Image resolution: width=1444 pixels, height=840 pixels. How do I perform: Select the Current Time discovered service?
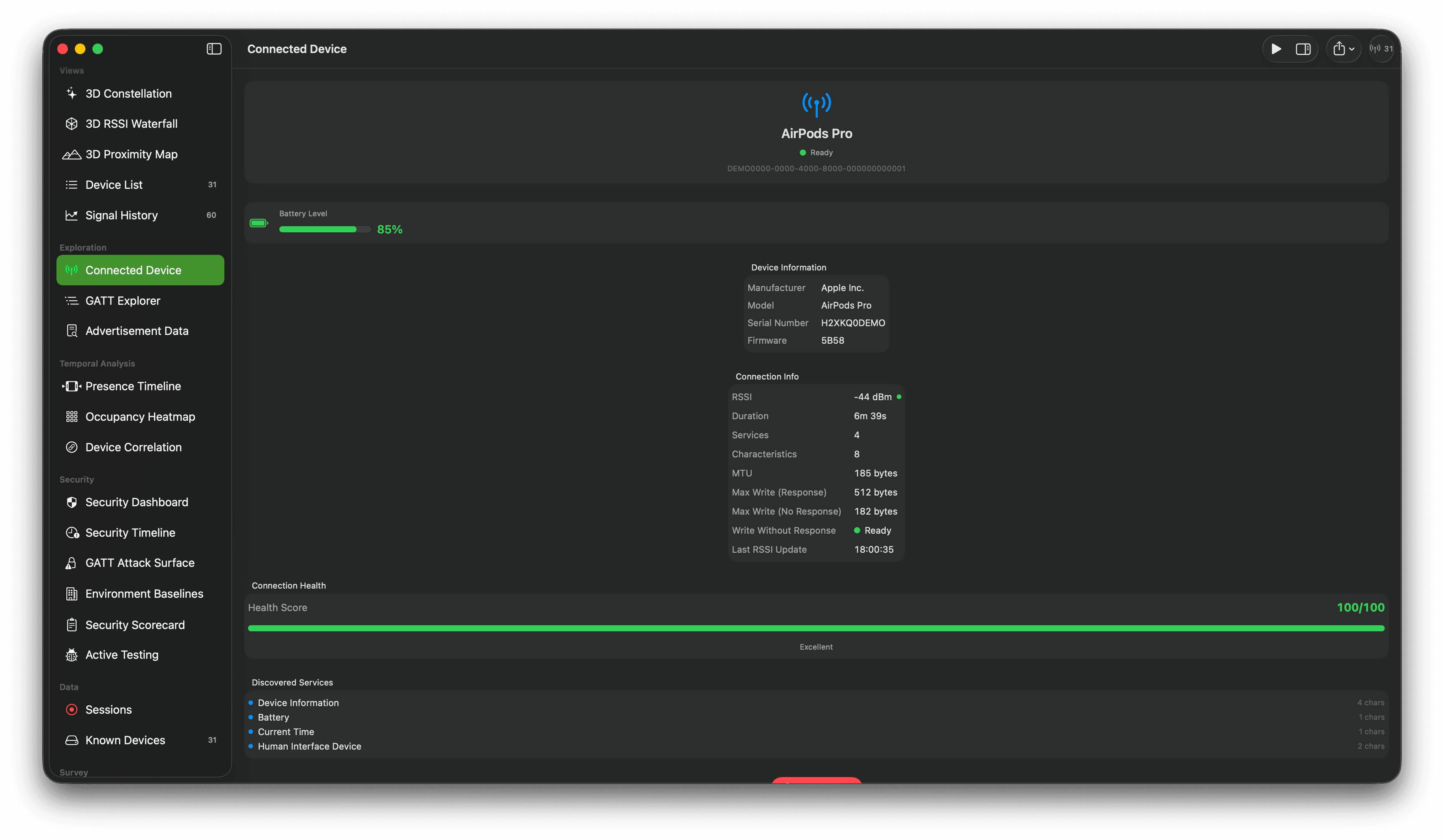point(816,732)
